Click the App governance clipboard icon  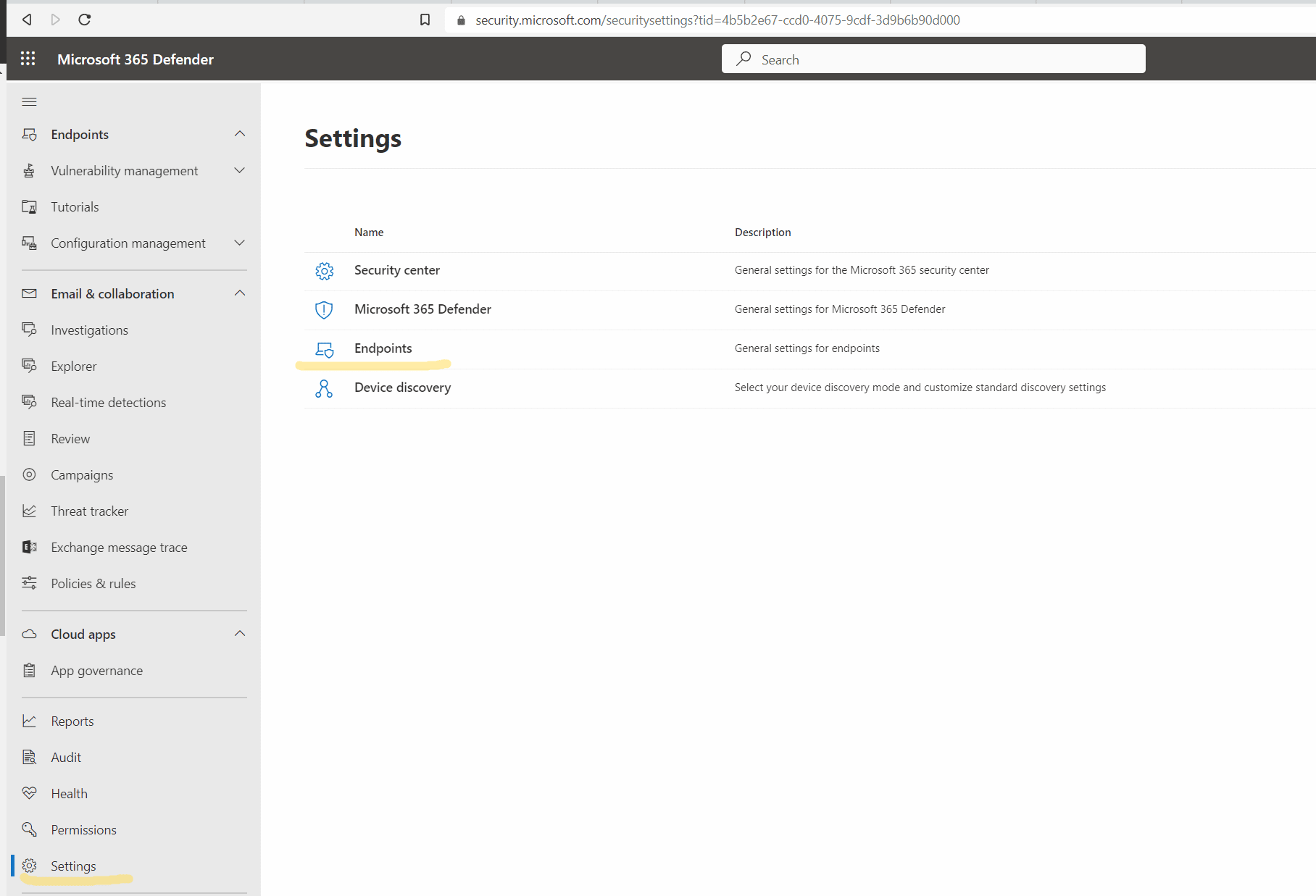[x=29, y=670]
